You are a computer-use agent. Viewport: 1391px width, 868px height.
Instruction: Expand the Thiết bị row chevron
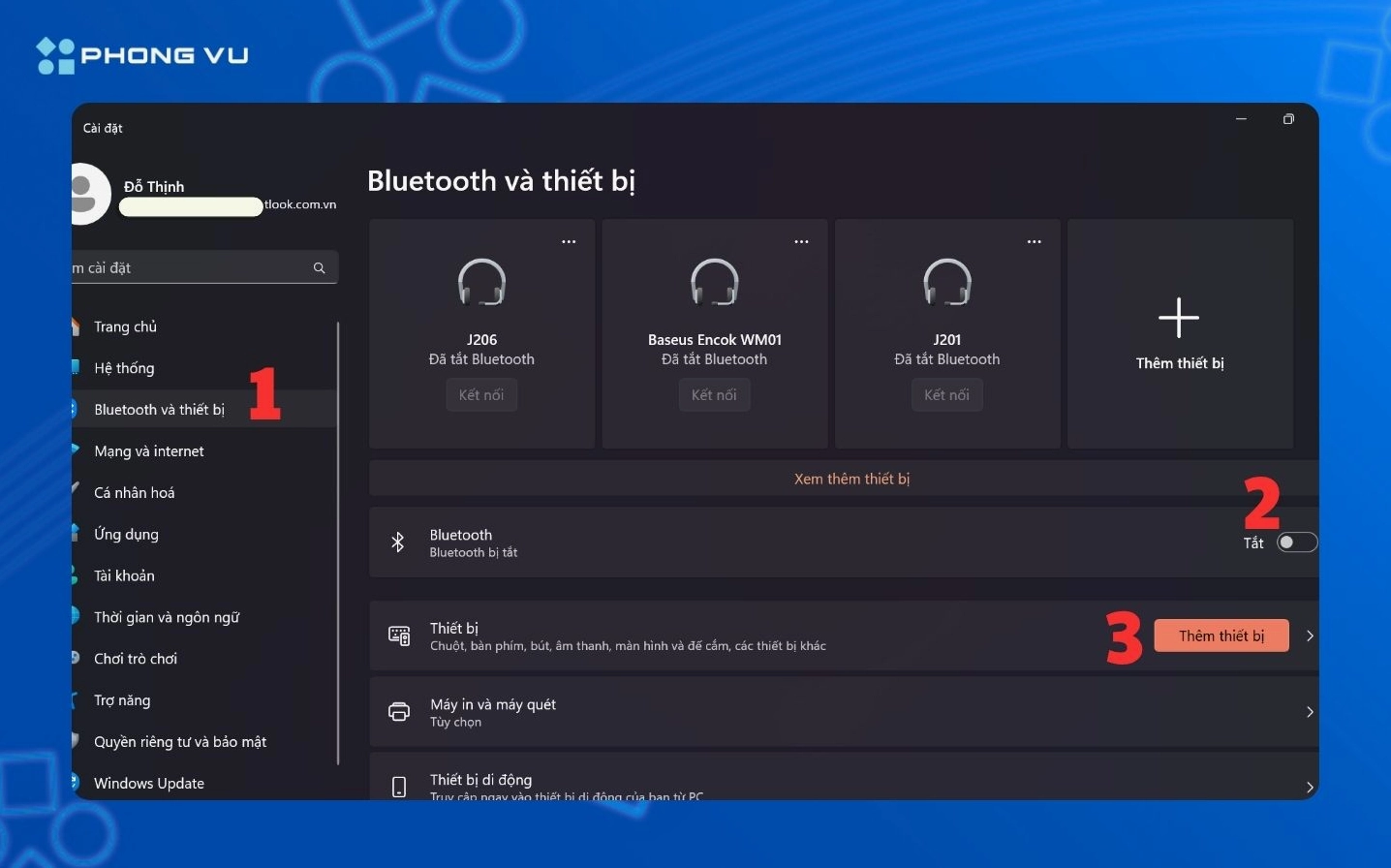pyautogui.click(x=1310, y=635)
